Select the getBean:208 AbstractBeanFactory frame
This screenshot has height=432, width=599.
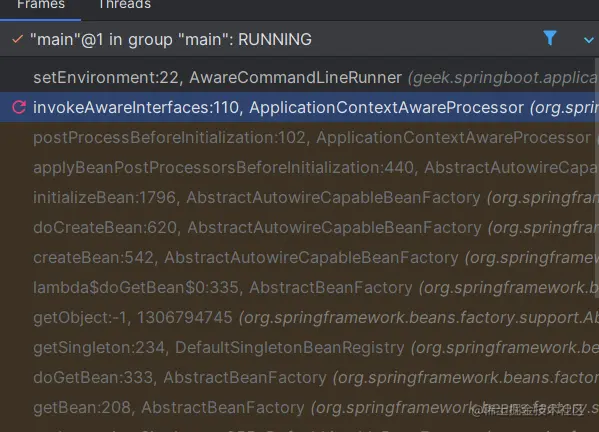[x=300, y=407]
